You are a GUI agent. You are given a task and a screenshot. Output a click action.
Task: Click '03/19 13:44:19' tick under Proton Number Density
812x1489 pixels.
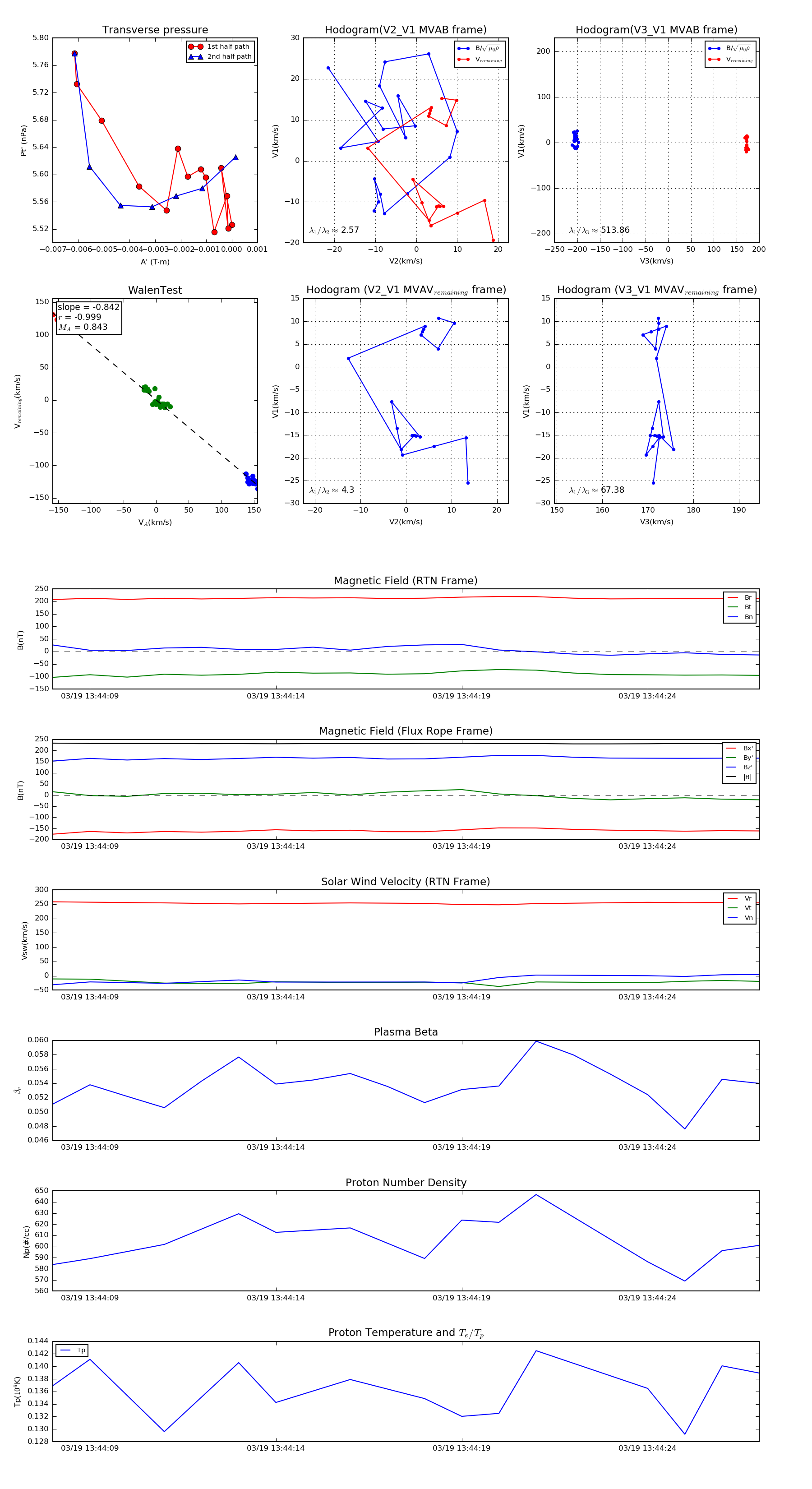click(x=461, y=1298)
